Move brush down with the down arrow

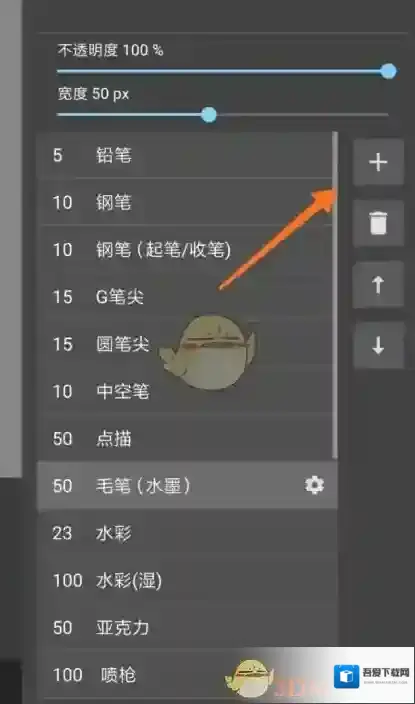tap(378, 346)
